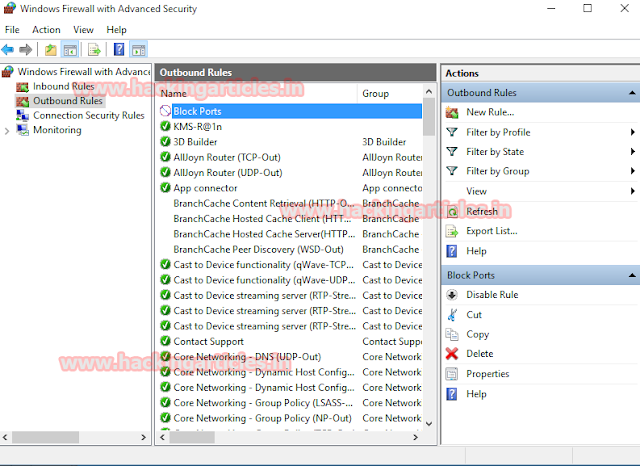640x466 pixels.
Task: Click Properties action text
Action: point(488,374)
